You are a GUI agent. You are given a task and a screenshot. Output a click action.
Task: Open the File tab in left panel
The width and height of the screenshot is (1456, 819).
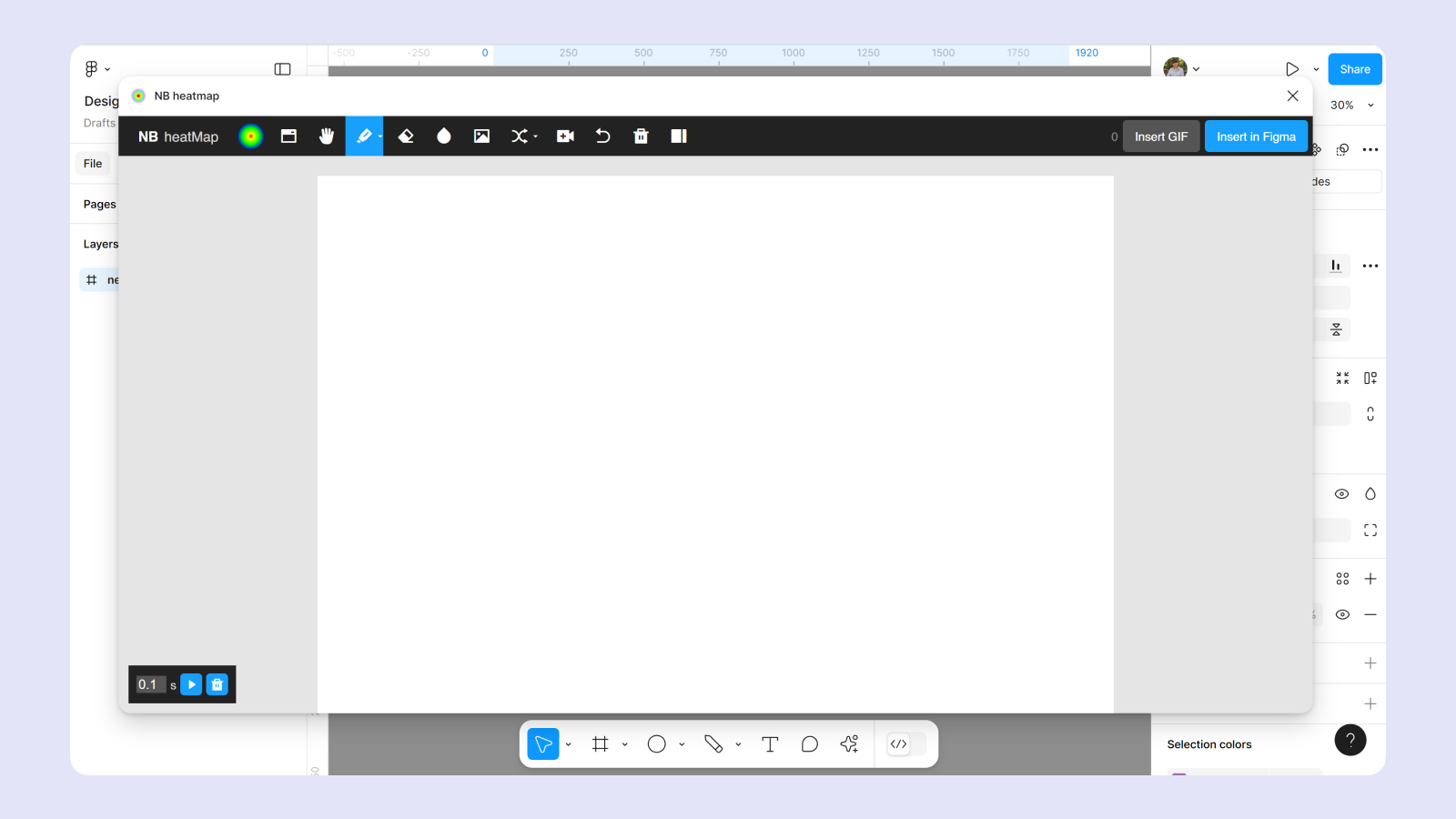coord(93,164)
